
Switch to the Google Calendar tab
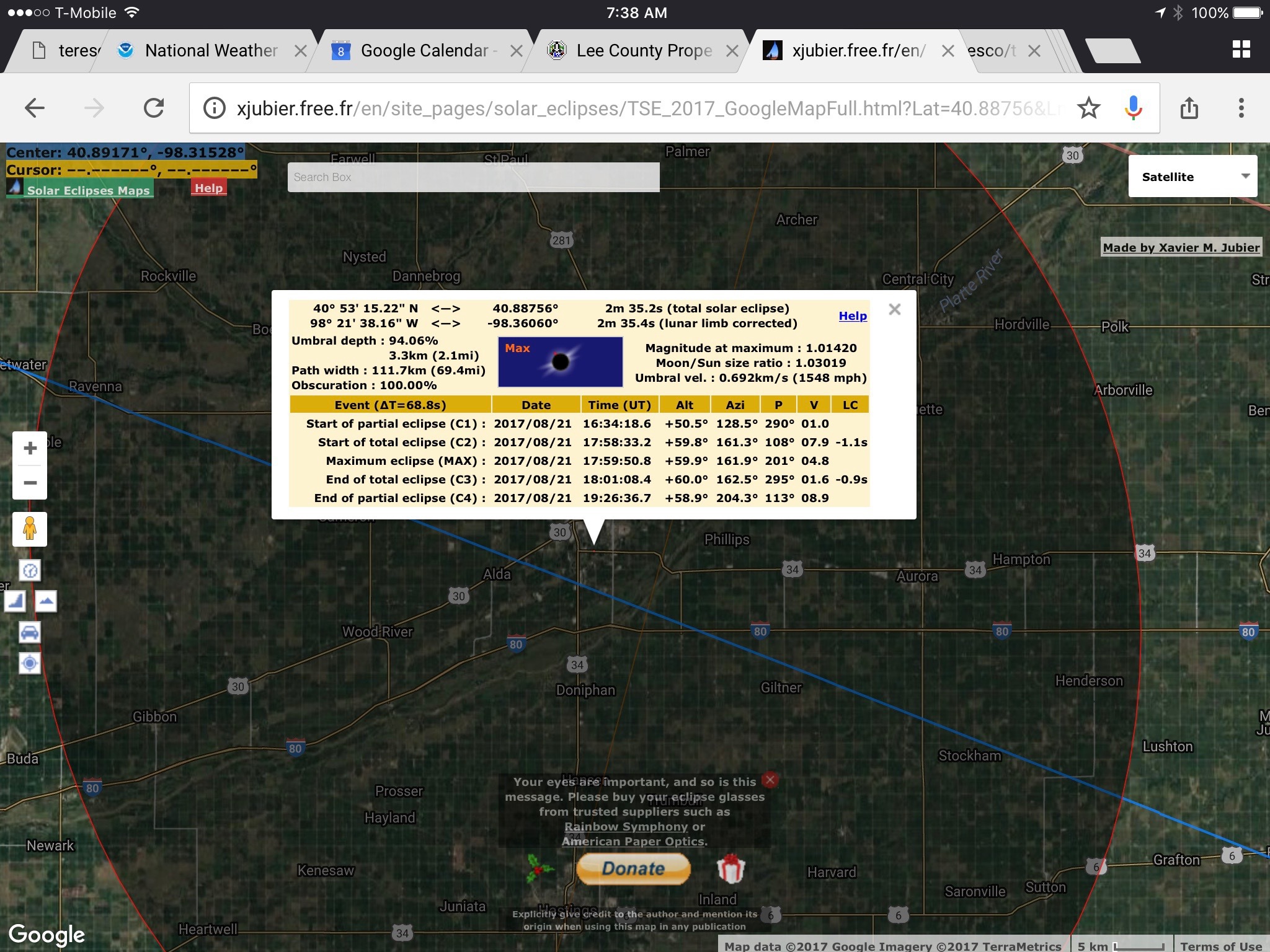(x=422, y=51)
